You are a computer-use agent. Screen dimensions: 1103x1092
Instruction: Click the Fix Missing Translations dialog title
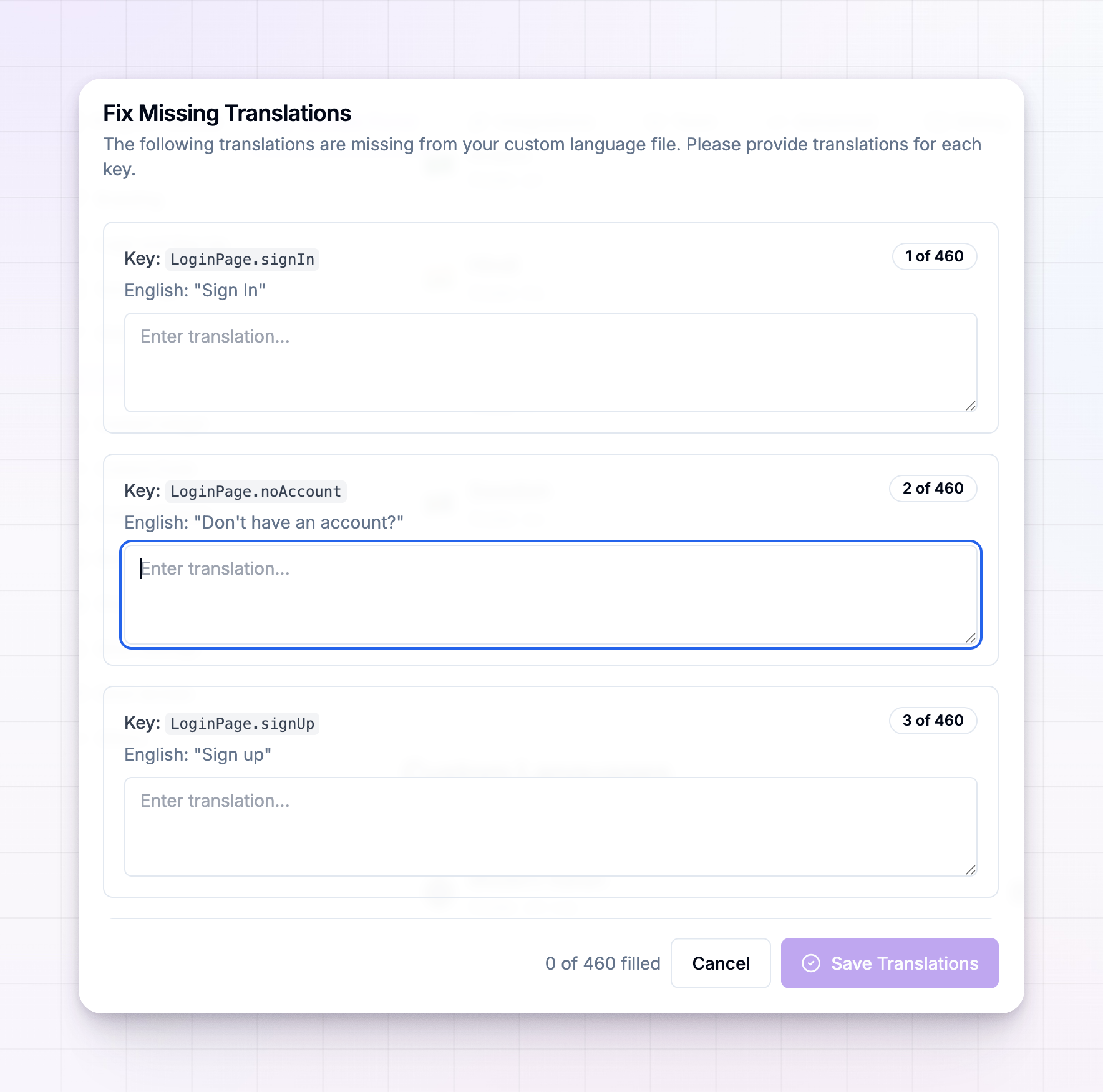click(227, 114)
